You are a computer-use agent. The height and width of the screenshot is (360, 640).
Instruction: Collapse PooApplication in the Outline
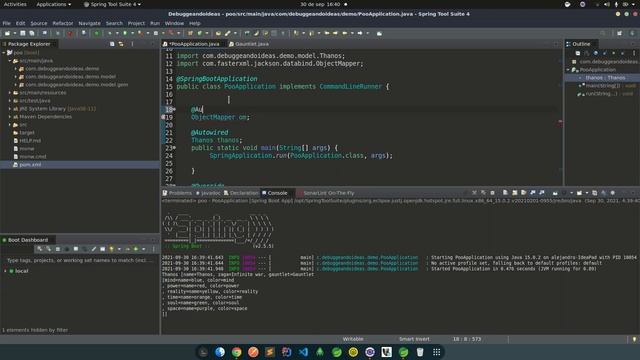(568, 70)
